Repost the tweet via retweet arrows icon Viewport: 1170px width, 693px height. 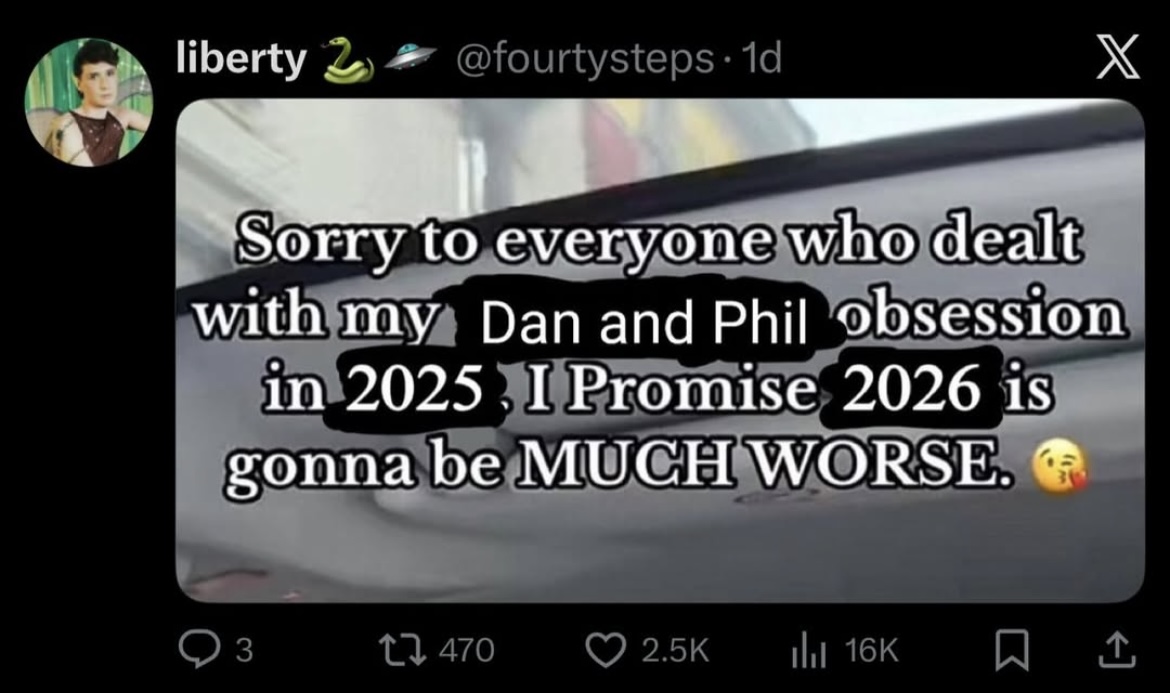(402, 649)
